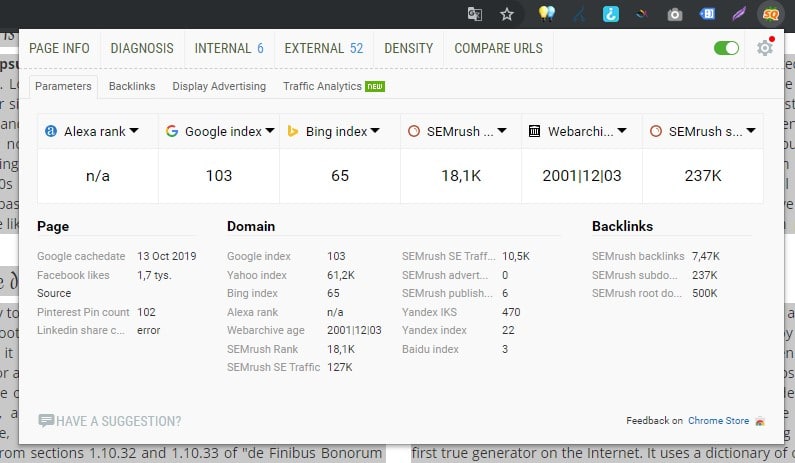This screenshot has height=463, width=795.
Task: Click the Linkedin share count error value
Action: coord(149,330)
